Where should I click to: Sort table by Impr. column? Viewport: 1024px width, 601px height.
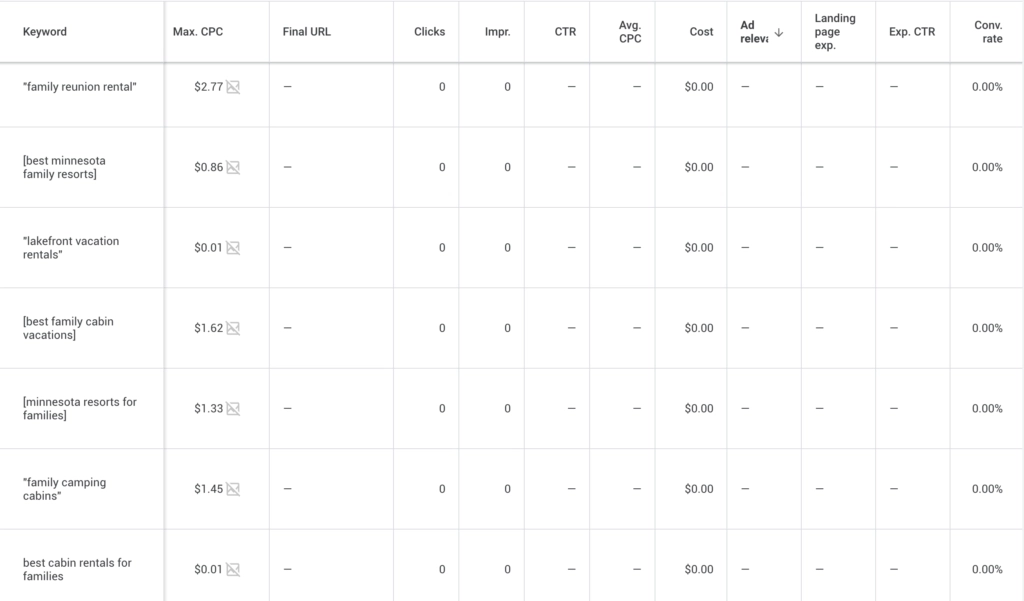[497, 32]
